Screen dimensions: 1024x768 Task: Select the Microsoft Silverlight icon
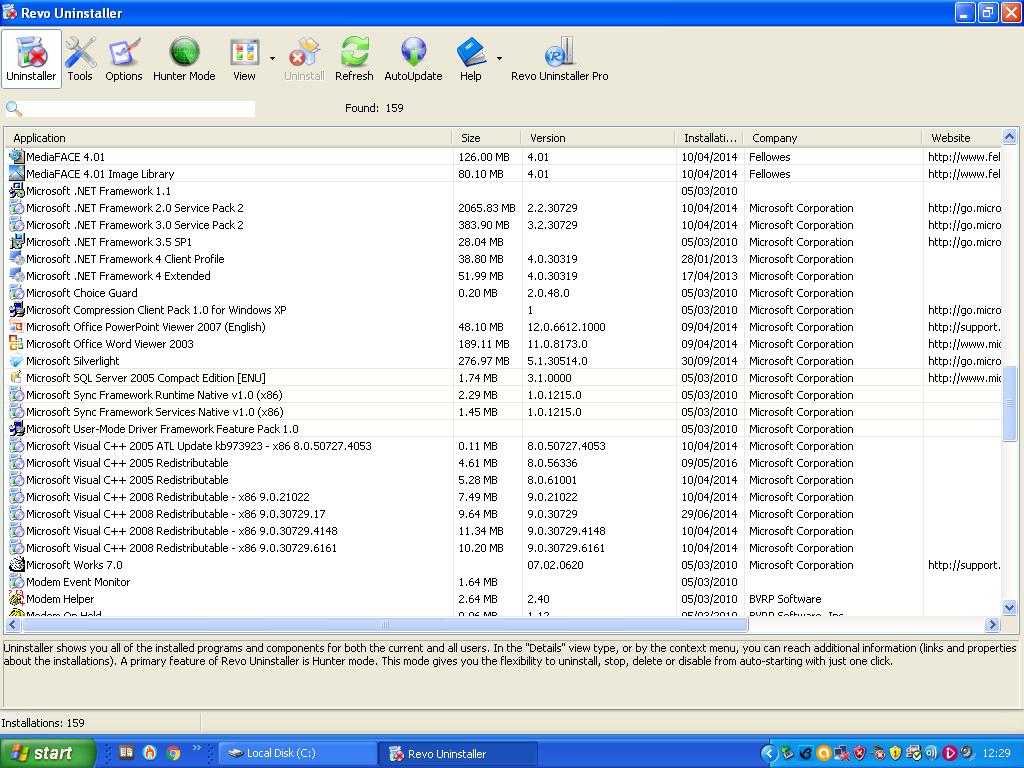coord(16,360)
